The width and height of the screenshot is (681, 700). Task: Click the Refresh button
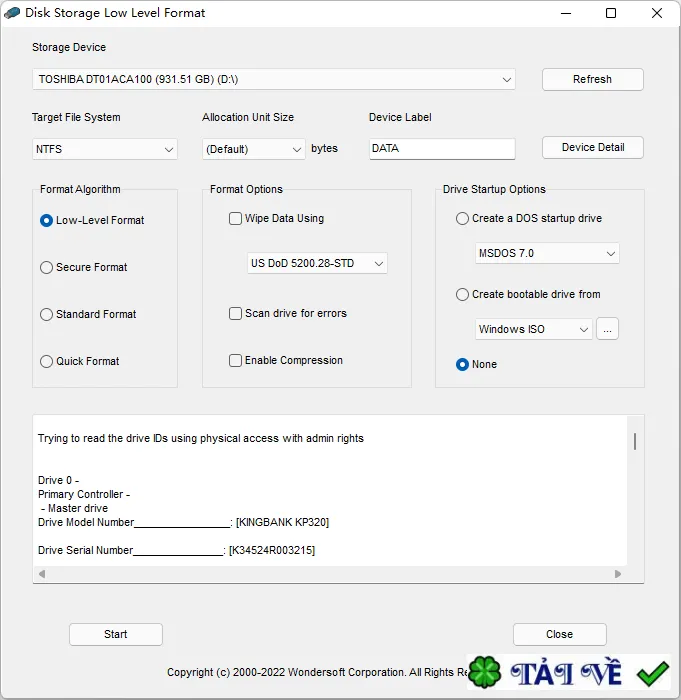[x=593, y=79]
